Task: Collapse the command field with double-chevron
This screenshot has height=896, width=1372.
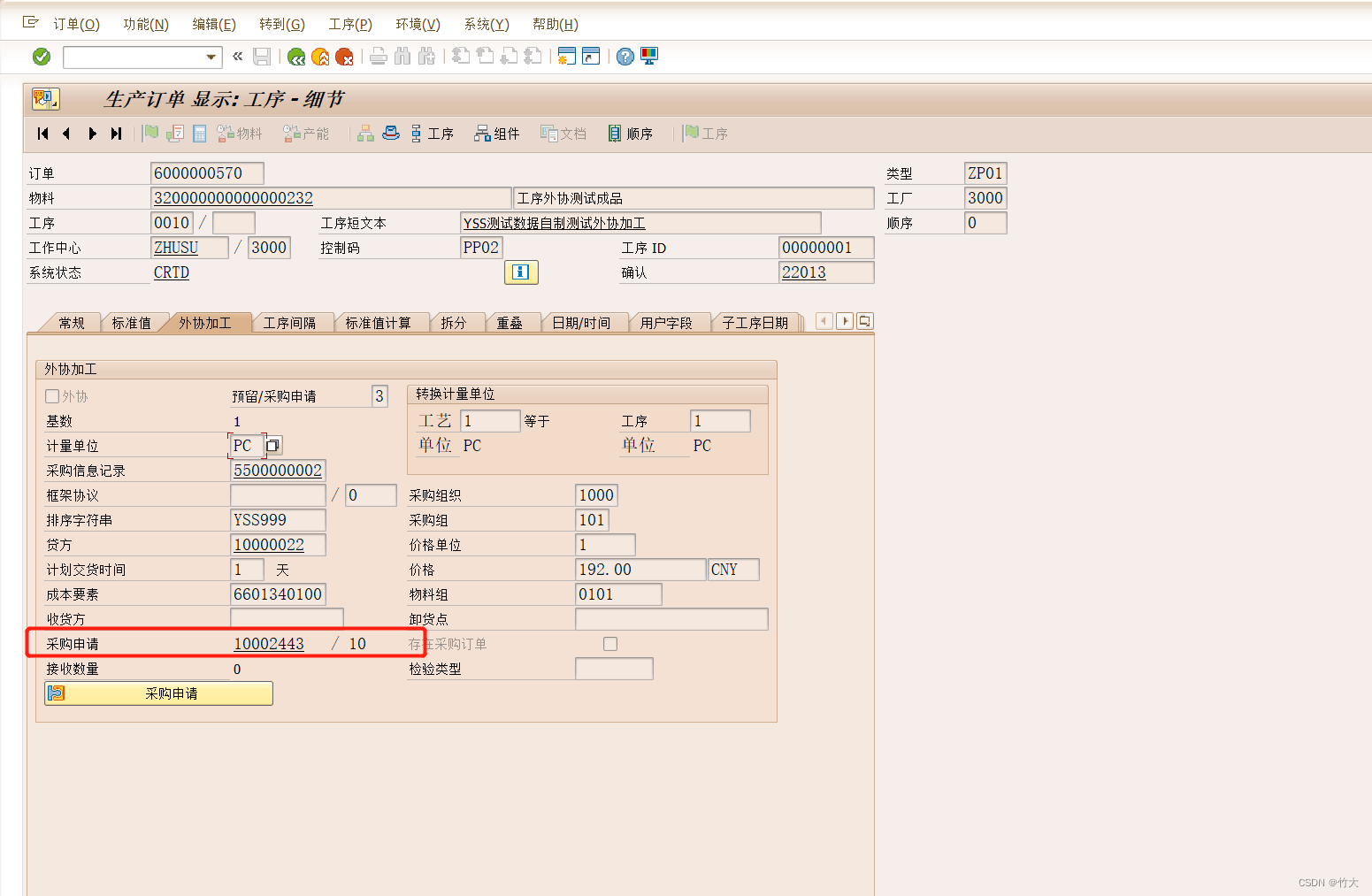Action: coord(237,57)
